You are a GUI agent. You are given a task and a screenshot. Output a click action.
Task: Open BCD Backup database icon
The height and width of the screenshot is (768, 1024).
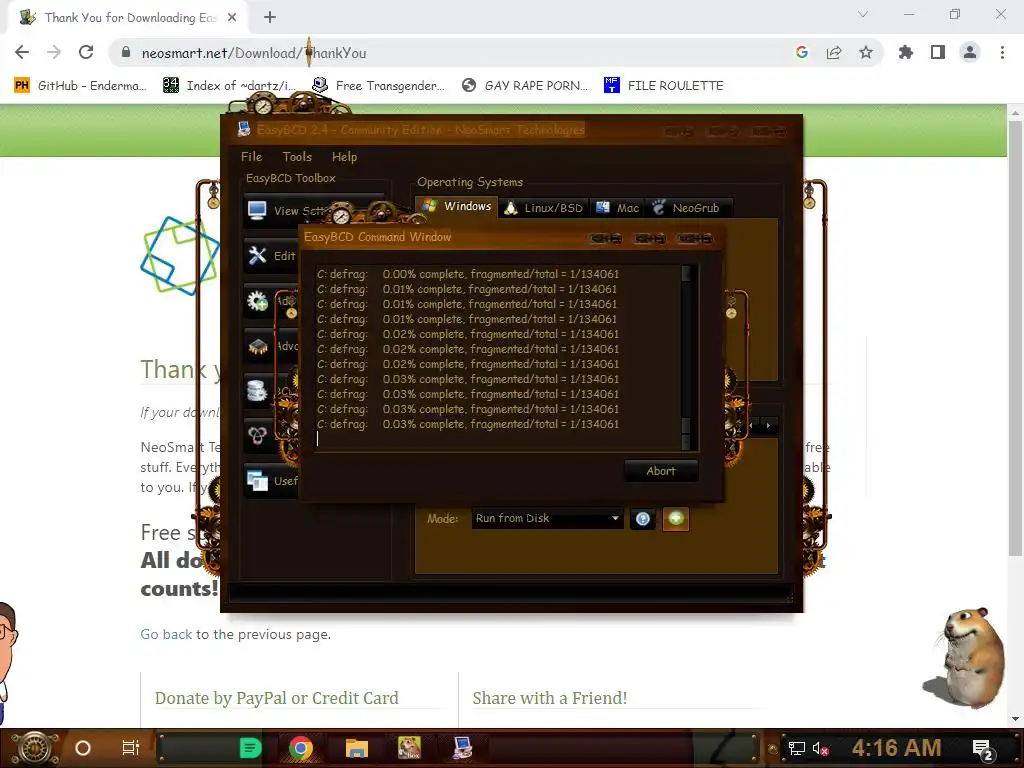[x=257, y=391]
